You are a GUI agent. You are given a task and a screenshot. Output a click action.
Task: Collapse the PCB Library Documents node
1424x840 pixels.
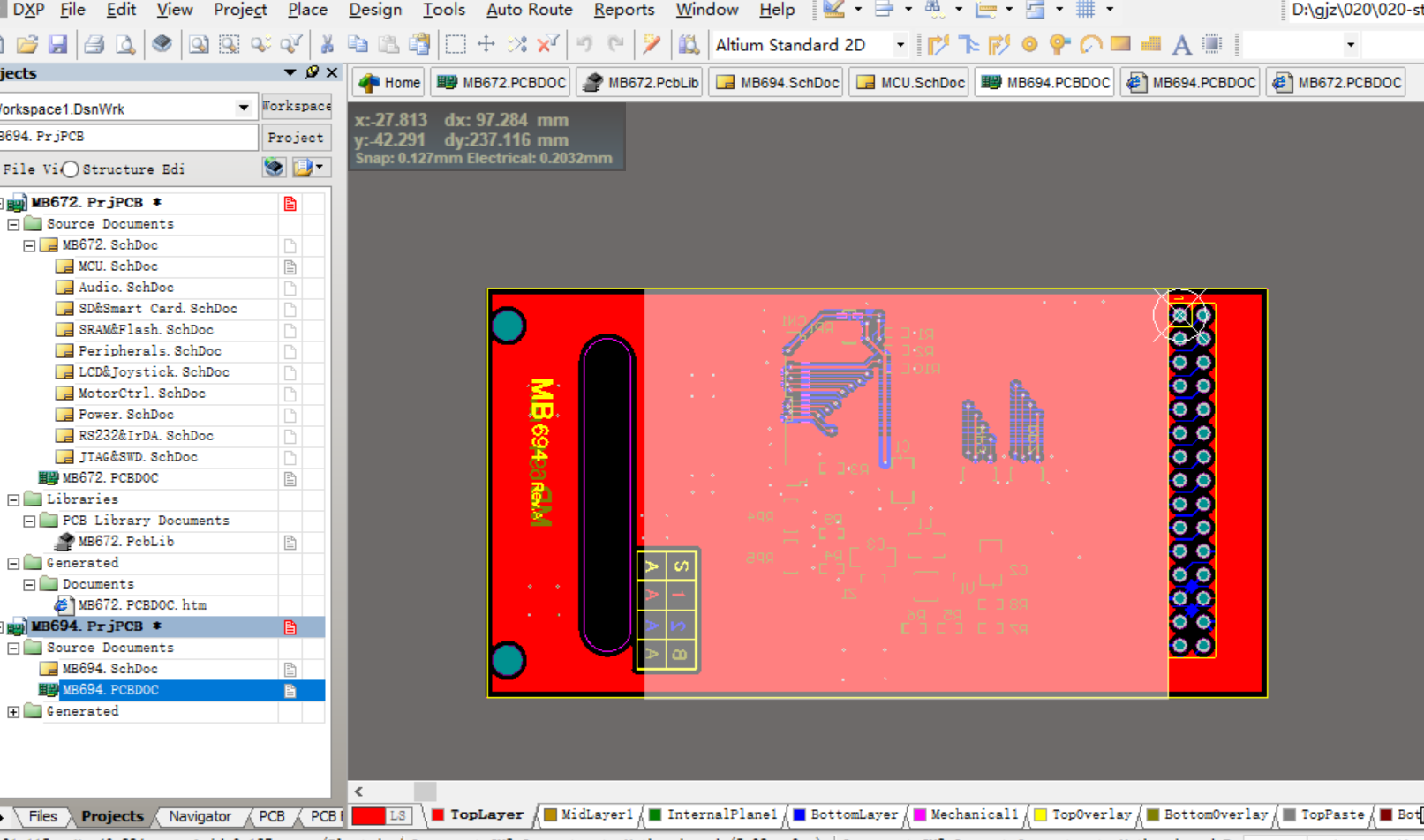click(29, 521)
